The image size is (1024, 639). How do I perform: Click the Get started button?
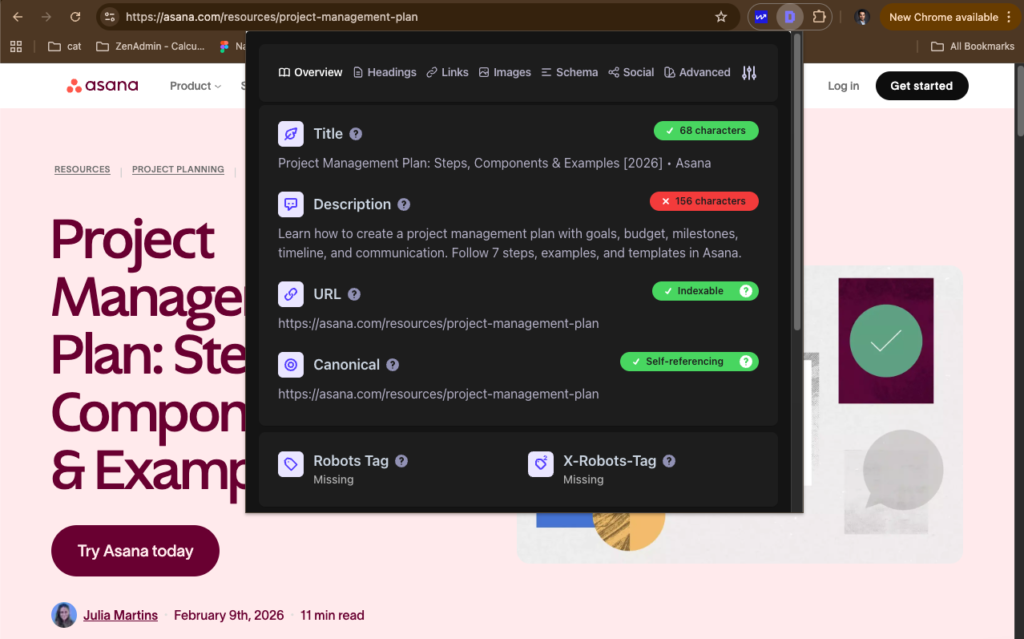921,86
